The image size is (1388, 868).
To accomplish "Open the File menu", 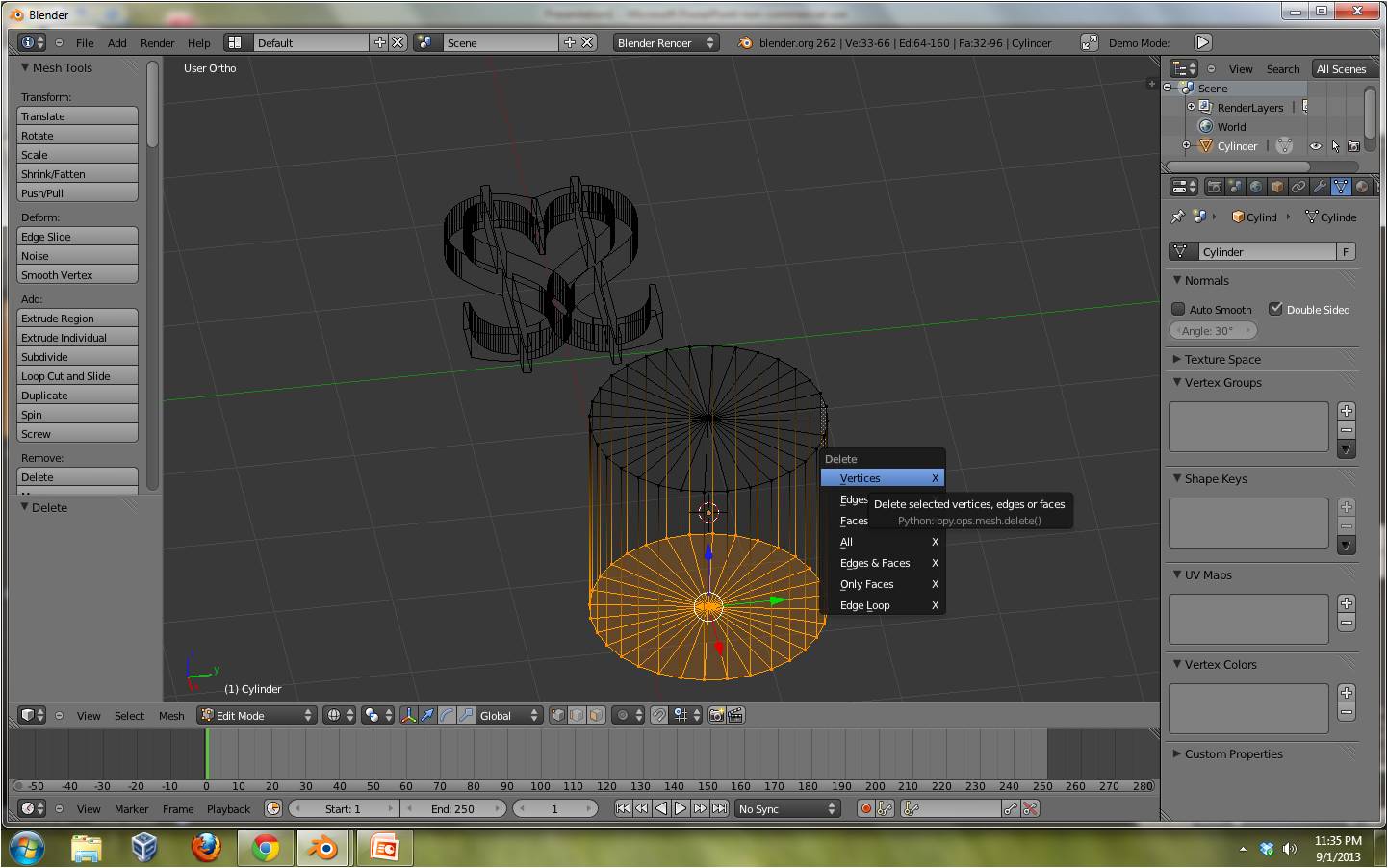I will point(85,42).
